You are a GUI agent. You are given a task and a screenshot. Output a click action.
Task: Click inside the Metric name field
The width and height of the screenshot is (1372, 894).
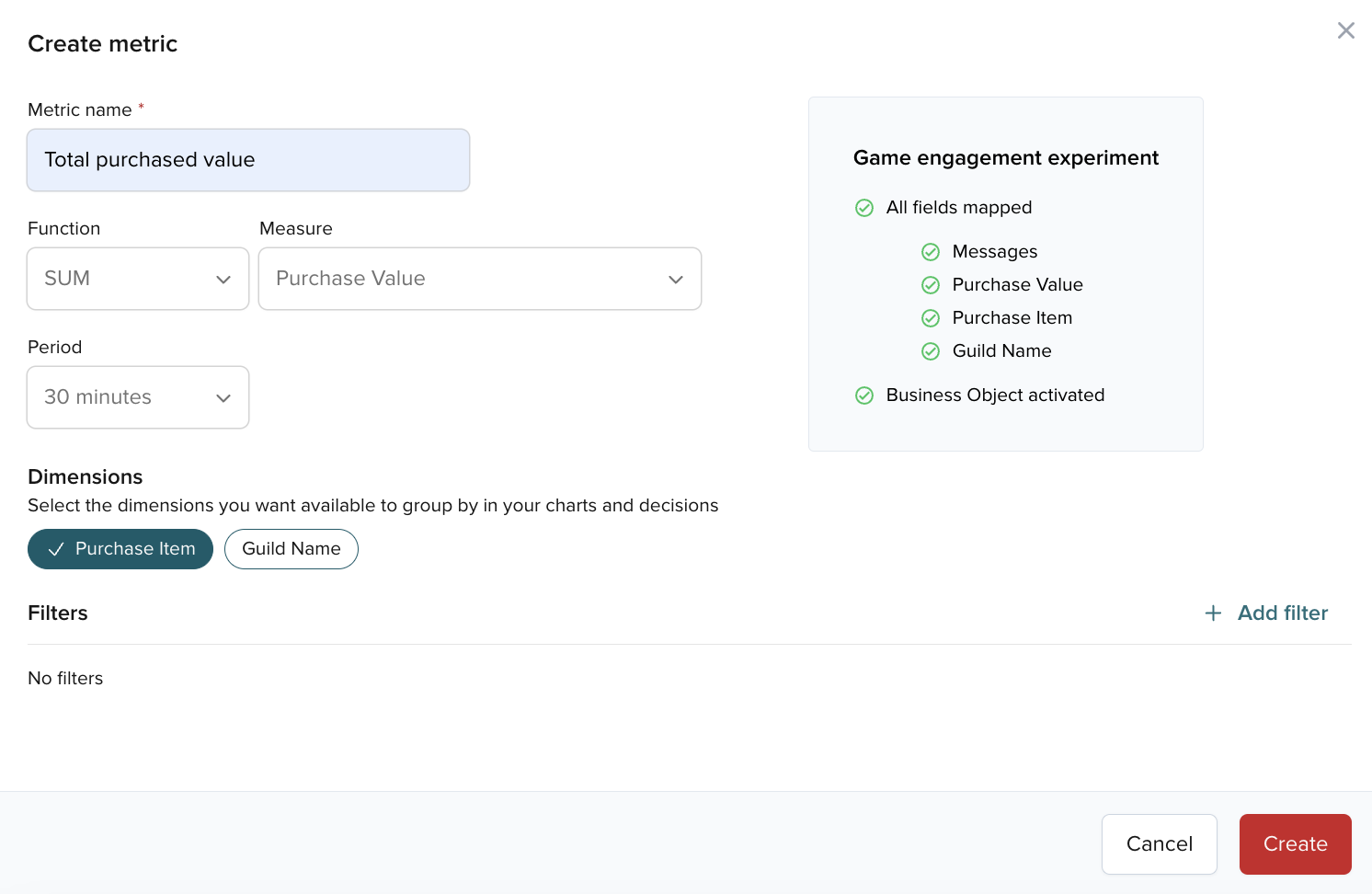tap(248, 160)
